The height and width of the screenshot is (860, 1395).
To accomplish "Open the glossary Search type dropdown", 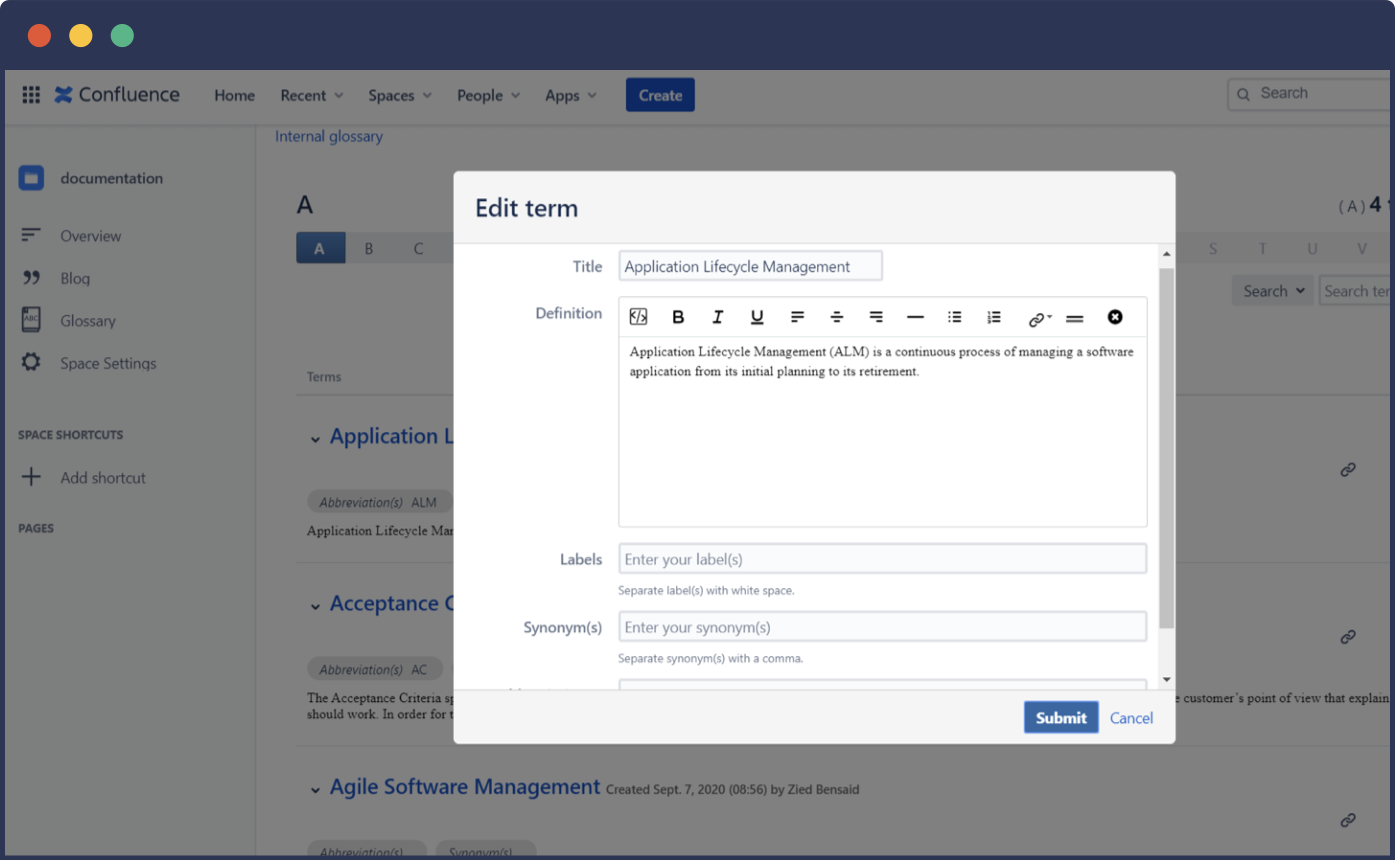I will point(1272,291).
